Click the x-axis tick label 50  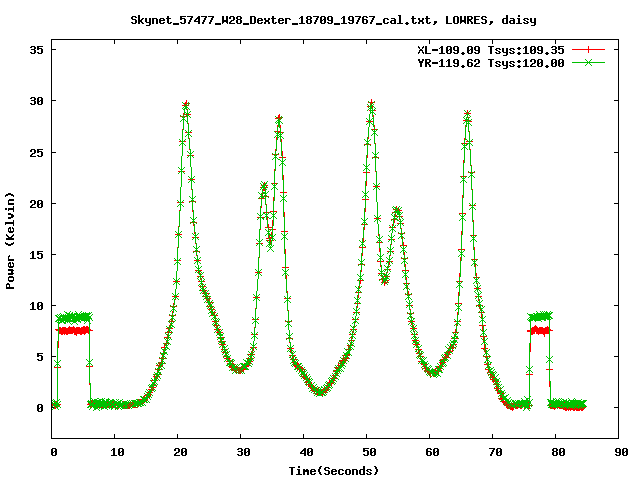coord(369,452)
